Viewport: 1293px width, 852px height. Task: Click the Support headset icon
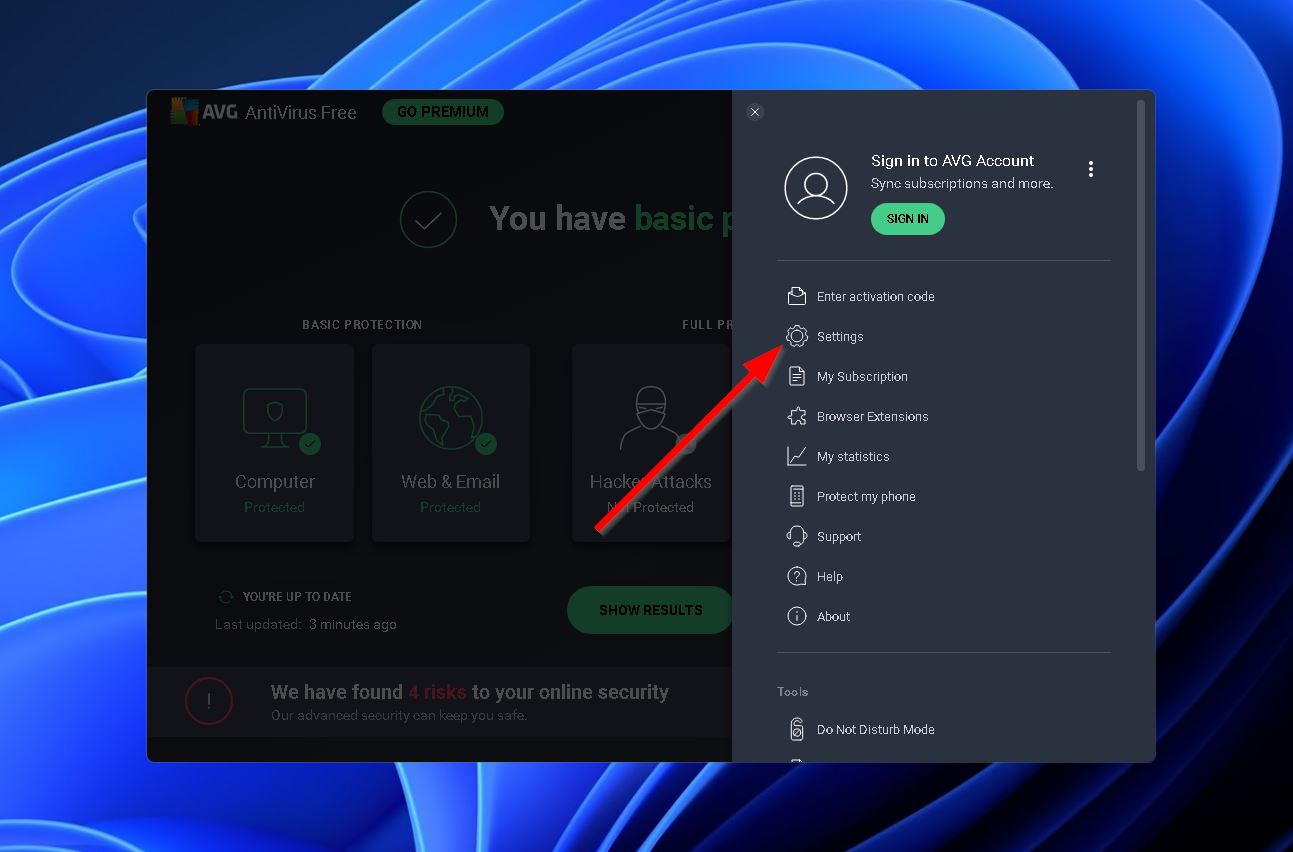pos(797,536)
